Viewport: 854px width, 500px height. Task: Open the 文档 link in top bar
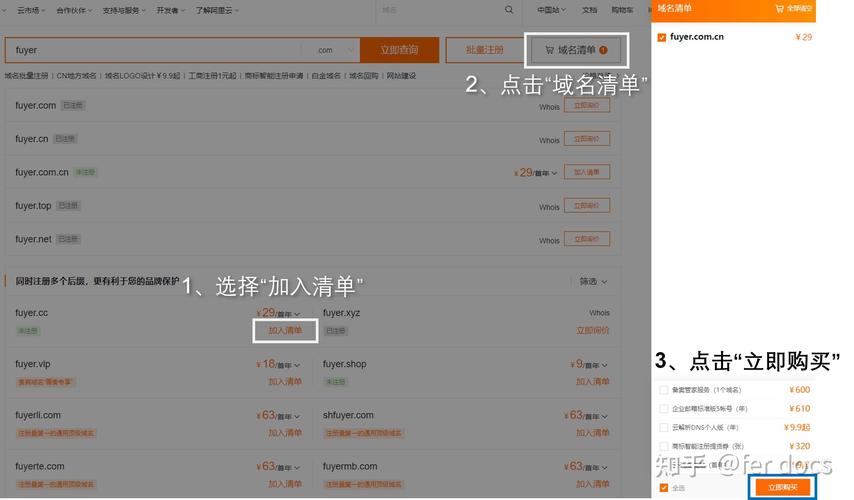pos(589,10)
